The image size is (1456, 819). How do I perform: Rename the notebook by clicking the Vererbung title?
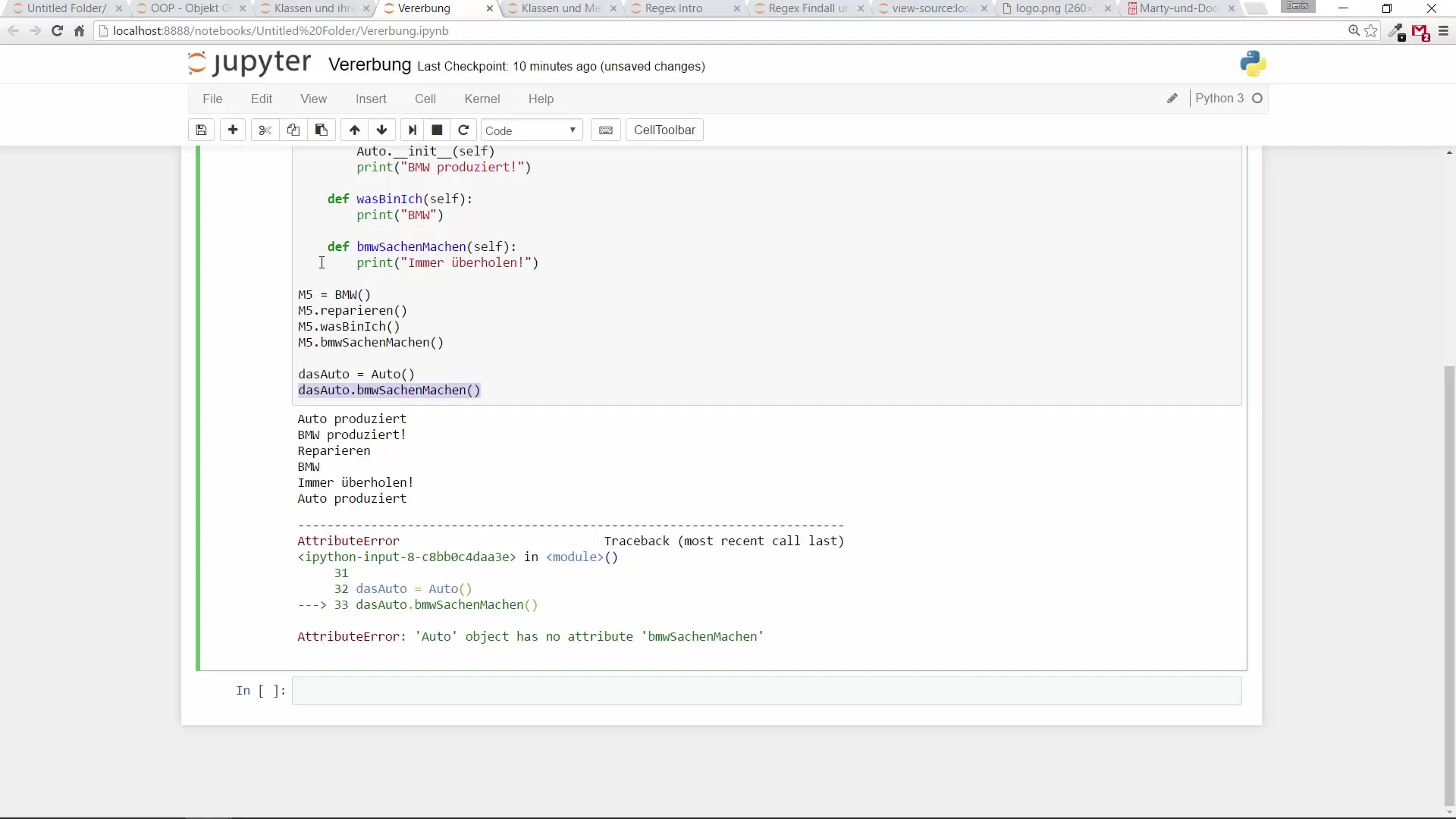(x=370, y=65)
